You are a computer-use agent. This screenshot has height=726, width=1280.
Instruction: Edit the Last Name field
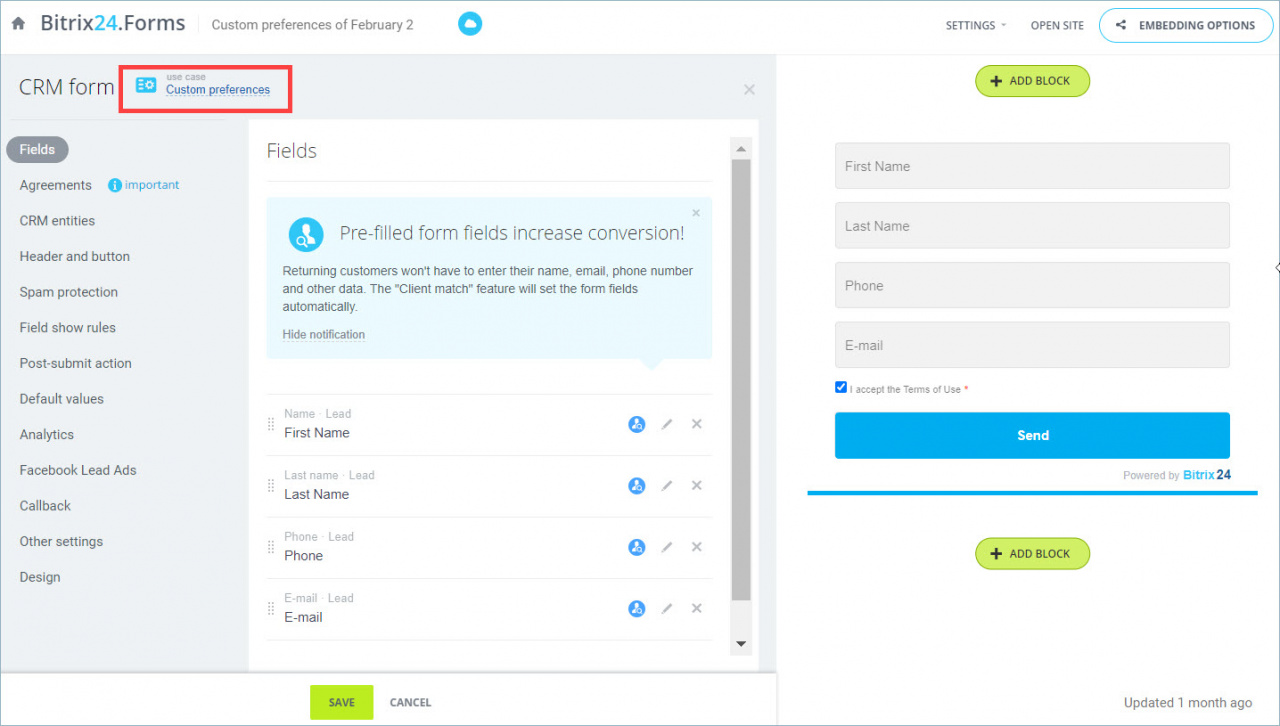click(667, 486)
